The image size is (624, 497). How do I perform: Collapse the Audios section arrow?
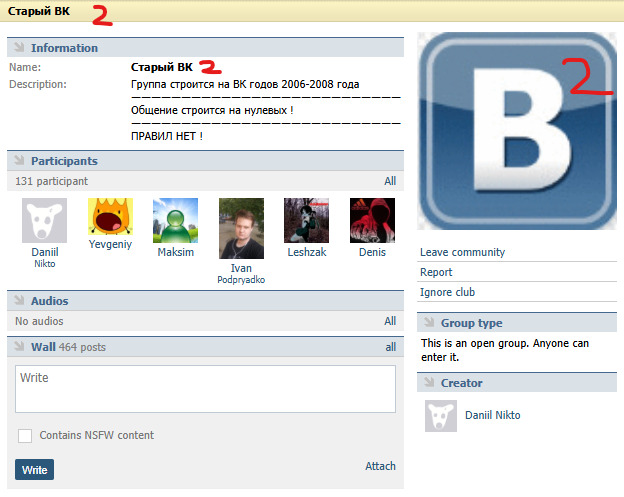tap(19, 300)
